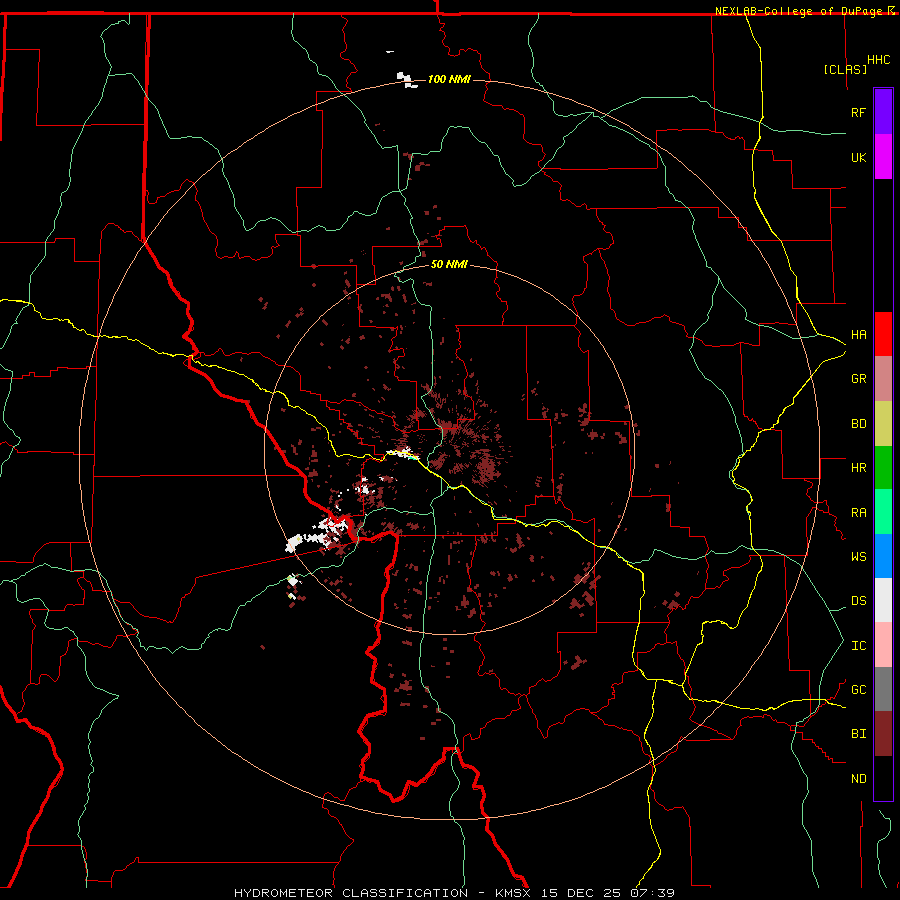Click the HR legend label
The height and width of the screenshot is (900, 900).
[858, 468]
